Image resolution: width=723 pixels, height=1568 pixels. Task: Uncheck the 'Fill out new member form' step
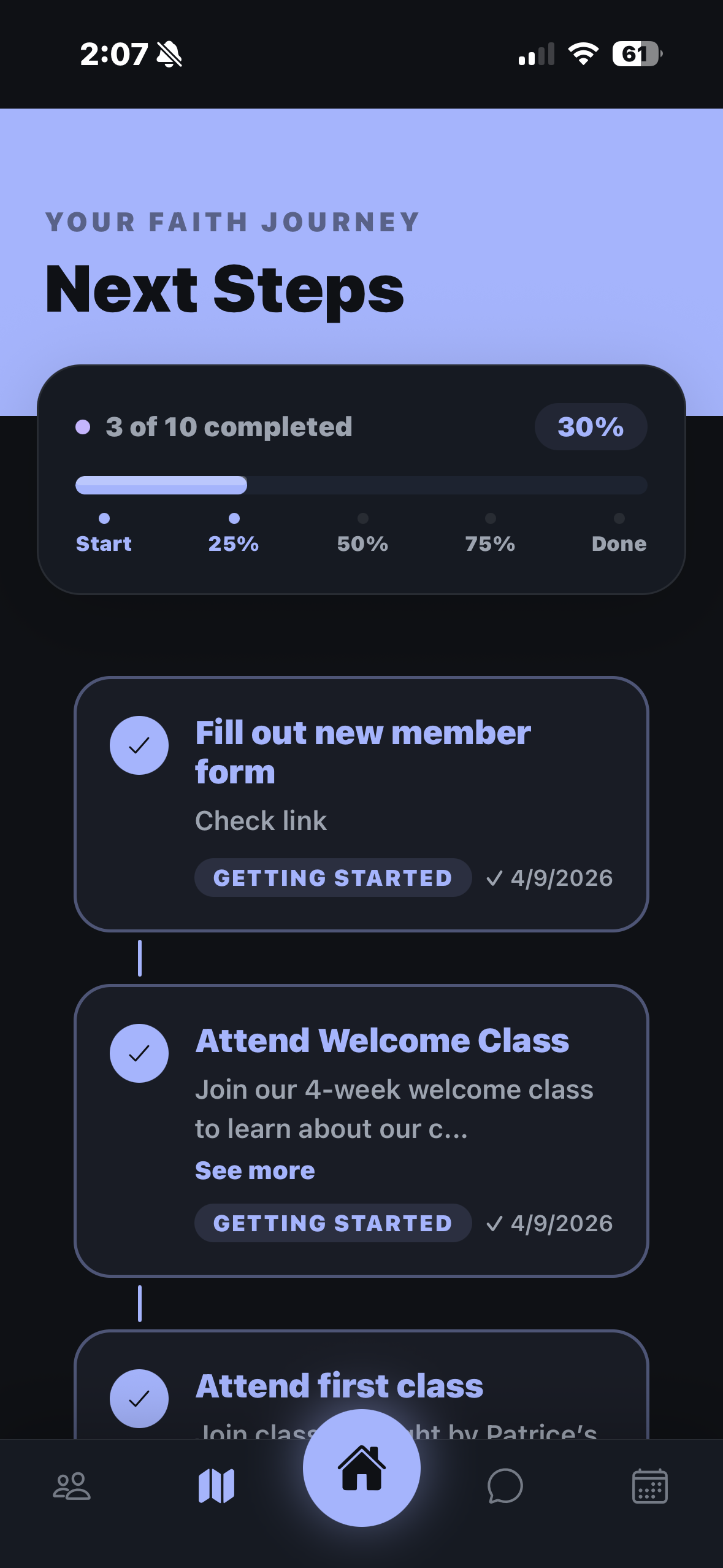pyautogui.click(x=139, y=745)
